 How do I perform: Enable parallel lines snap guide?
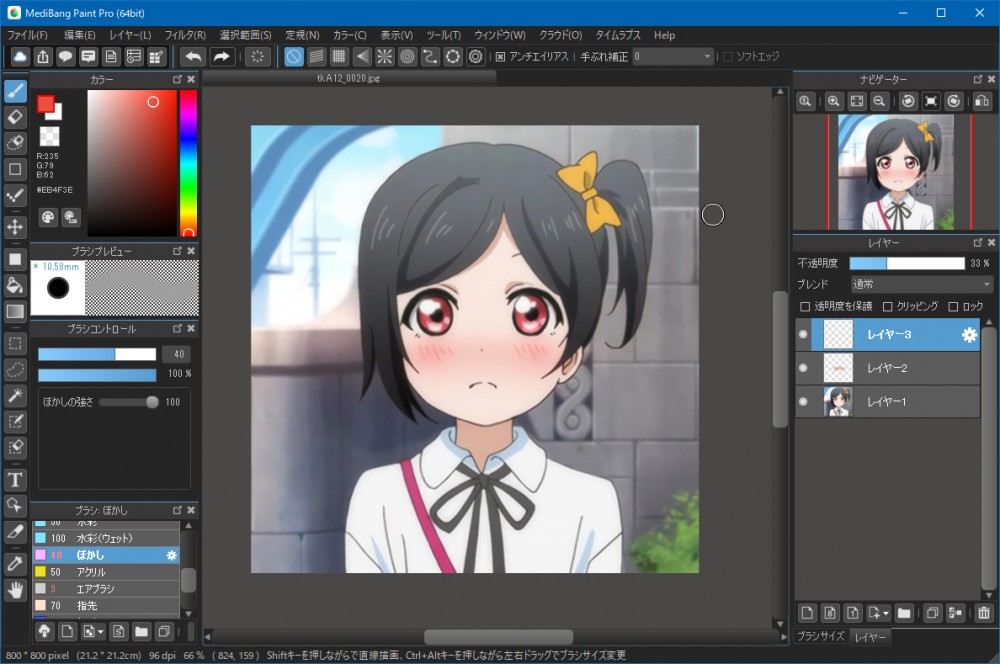(x=316, y=57)
